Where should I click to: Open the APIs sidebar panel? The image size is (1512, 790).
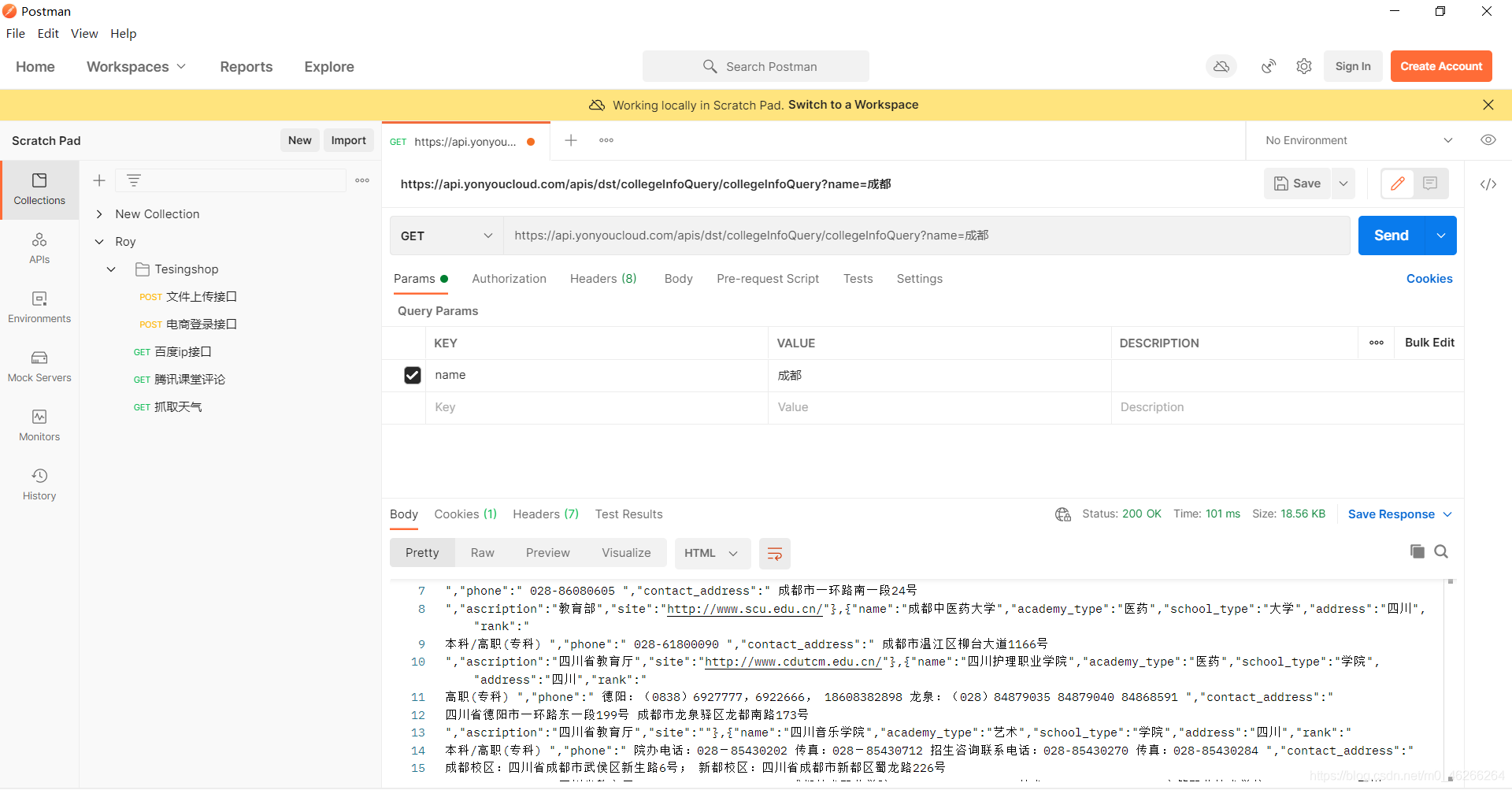(39, 248)
